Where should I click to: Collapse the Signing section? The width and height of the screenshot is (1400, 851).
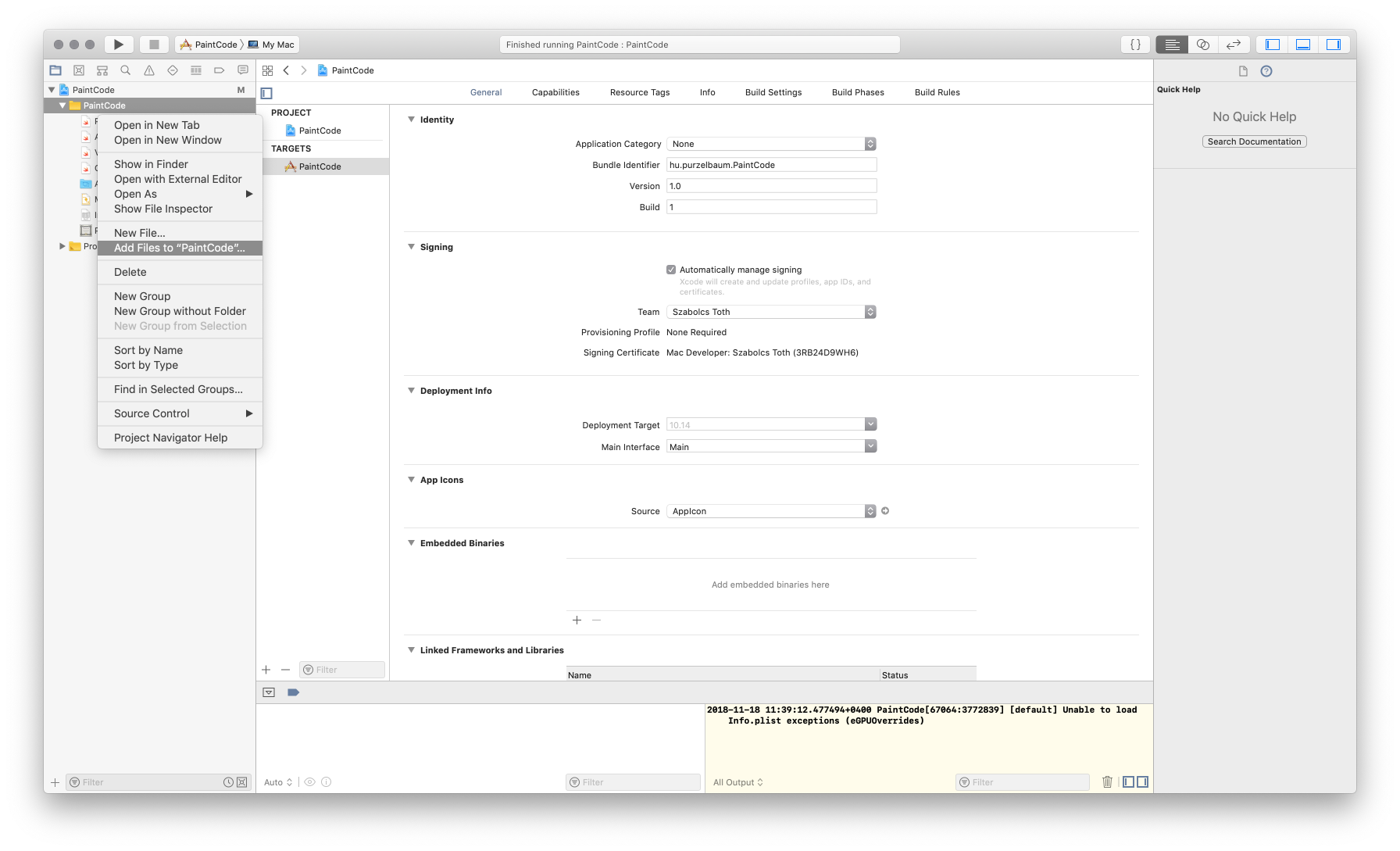tap(412, 247)
